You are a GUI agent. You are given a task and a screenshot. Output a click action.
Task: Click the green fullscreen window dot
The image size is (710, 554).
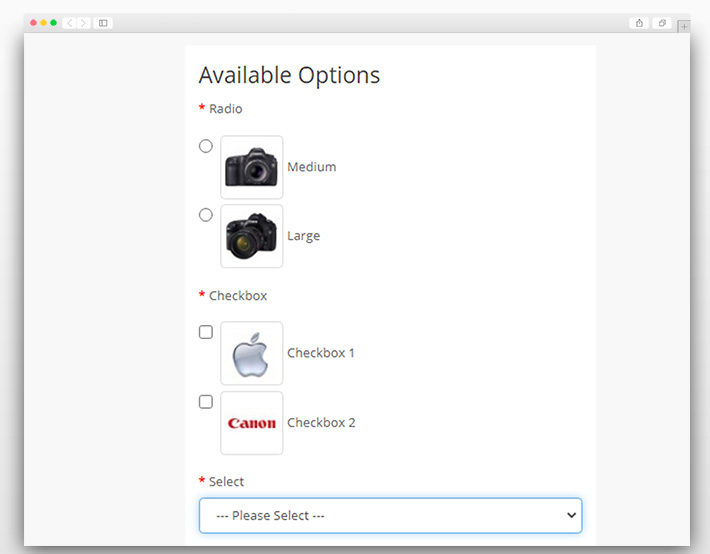pos(53,23)
